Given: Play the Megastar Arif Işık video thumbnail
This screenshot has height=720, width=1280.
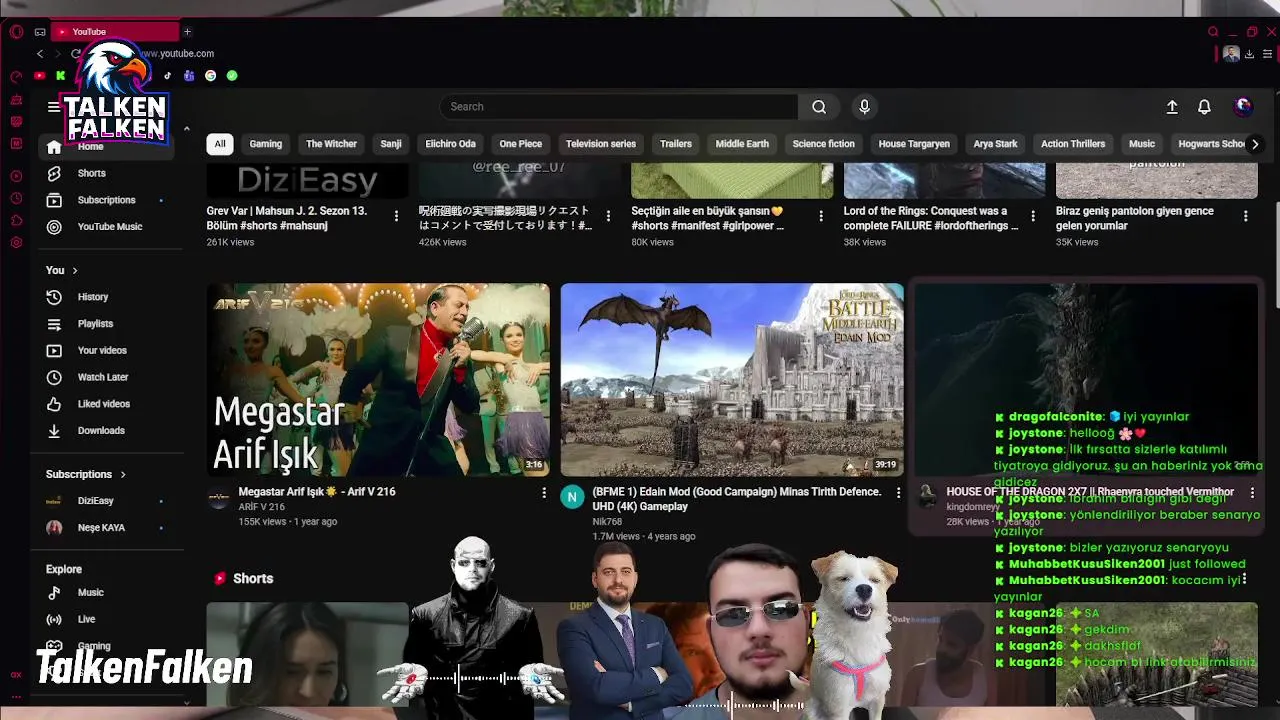Looking at the screenshot, I should [378, 380].
